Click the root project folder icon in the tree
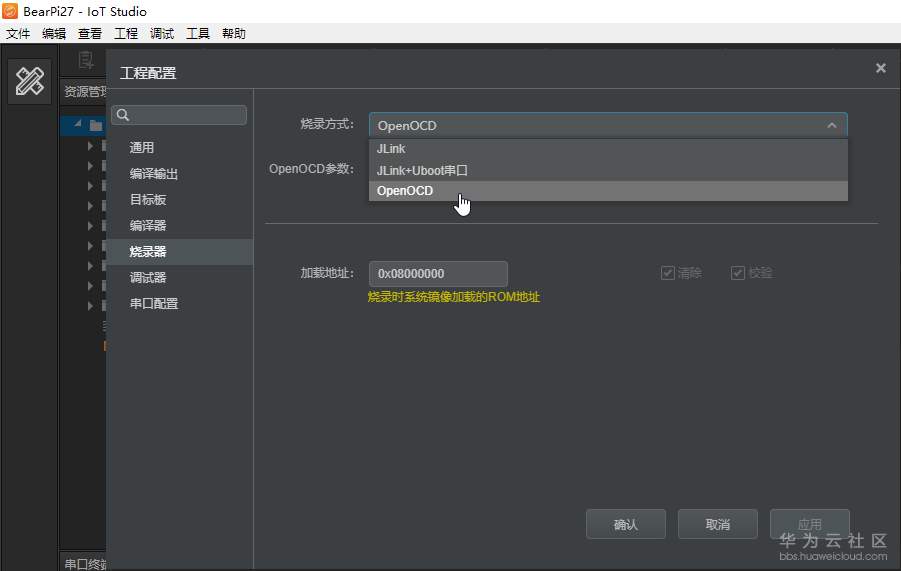The image size is (901, 571). (96, 125)
